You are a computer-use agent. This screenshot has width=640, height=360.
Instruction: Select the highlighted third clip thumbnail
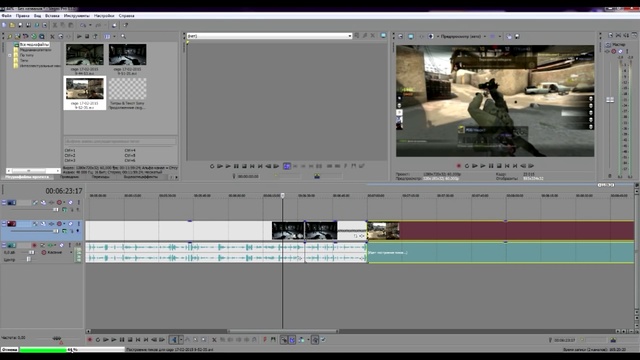pos(85,89)
